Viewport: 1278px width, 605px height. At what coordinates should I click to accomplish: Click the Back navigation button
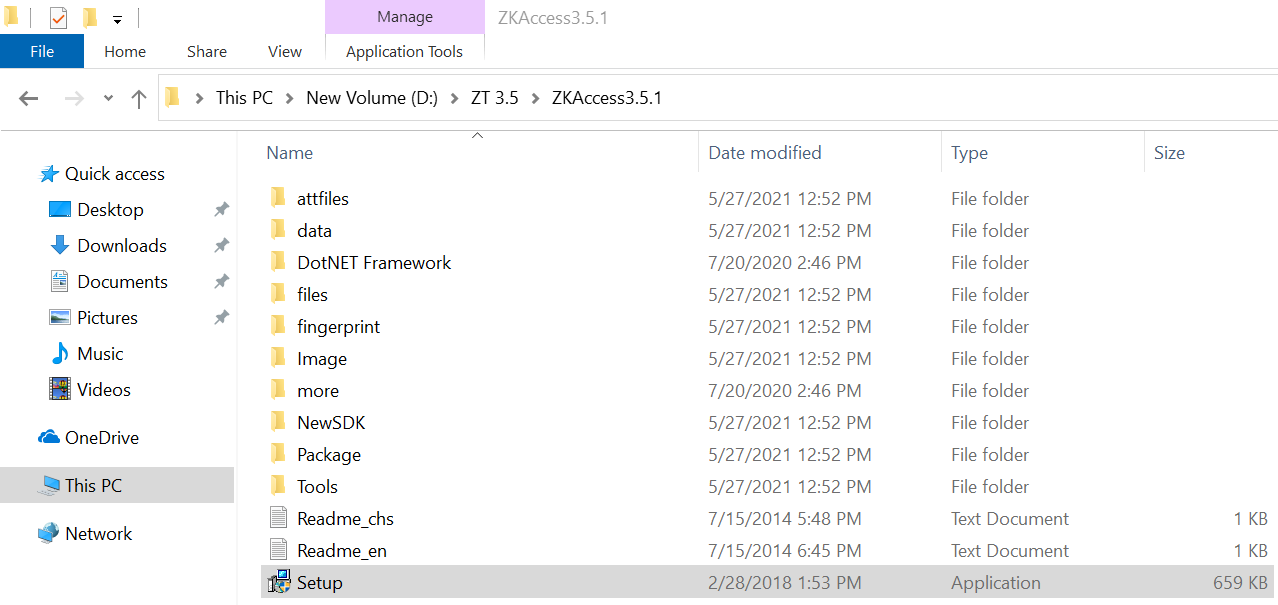click(28, 97)
